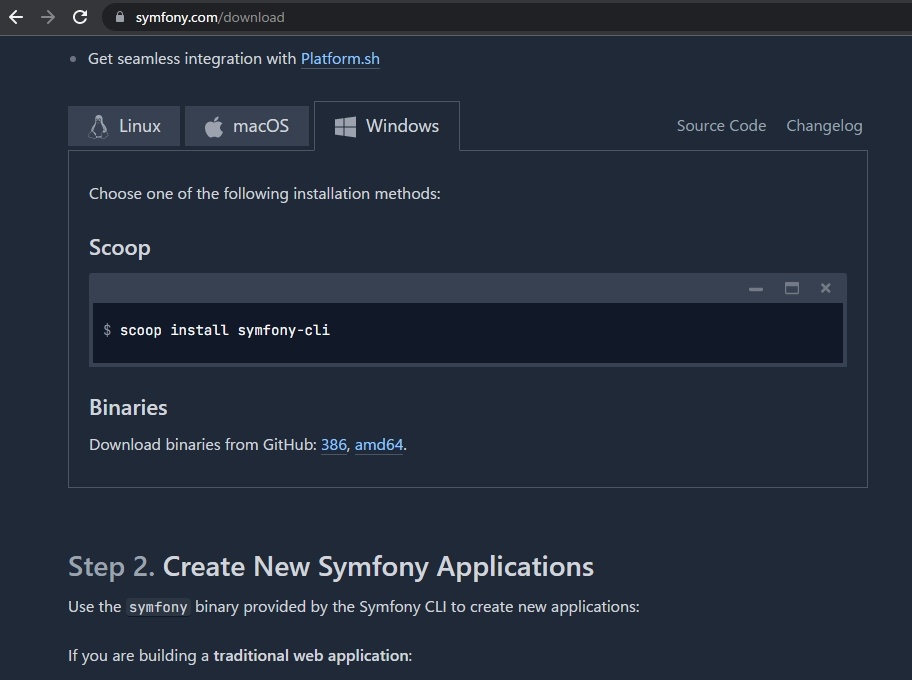Click the terminal minimize icon
912x680 pixels.
(756, 289)
